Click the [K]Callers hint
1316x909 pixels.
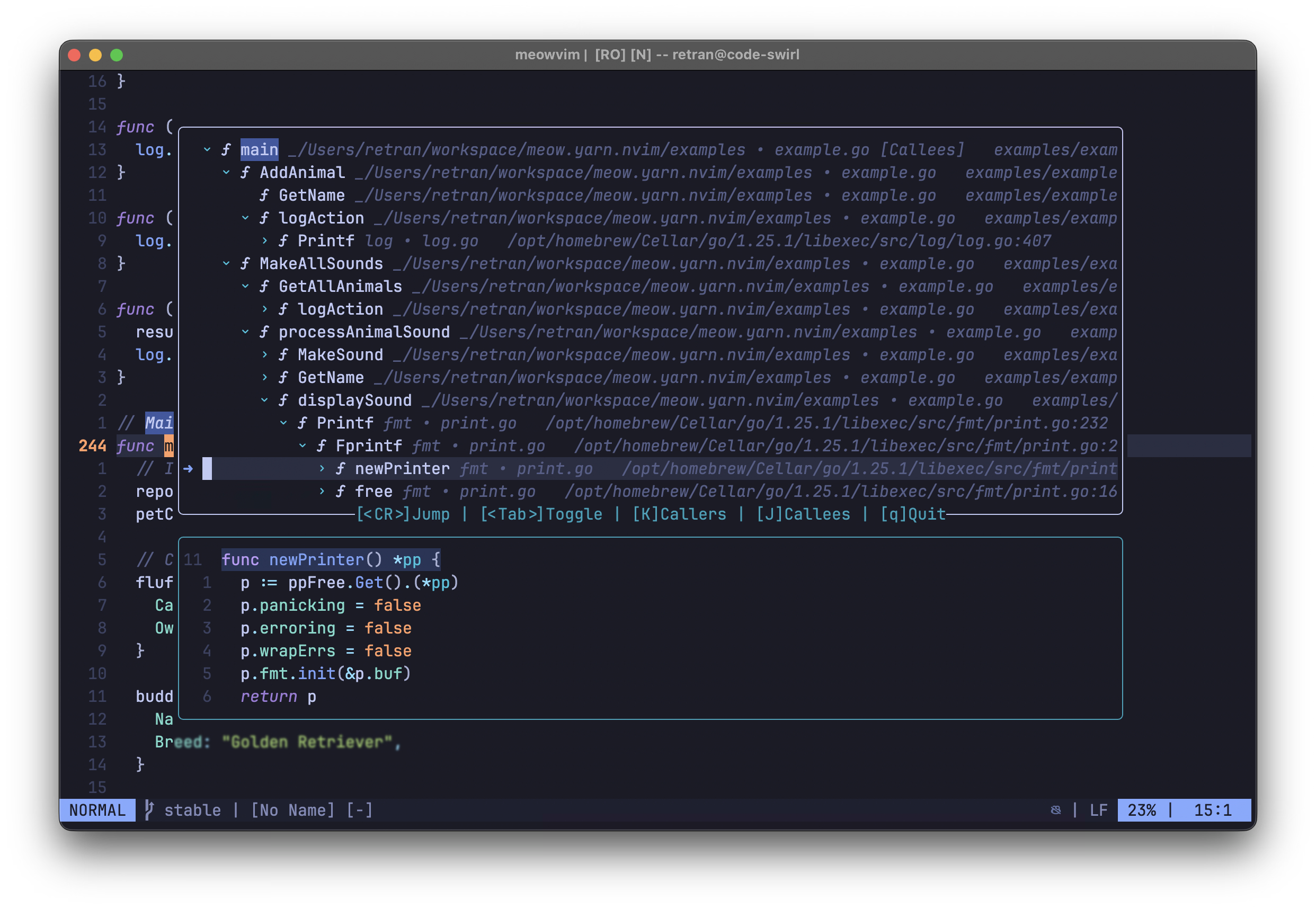click(x=679, y=514)
